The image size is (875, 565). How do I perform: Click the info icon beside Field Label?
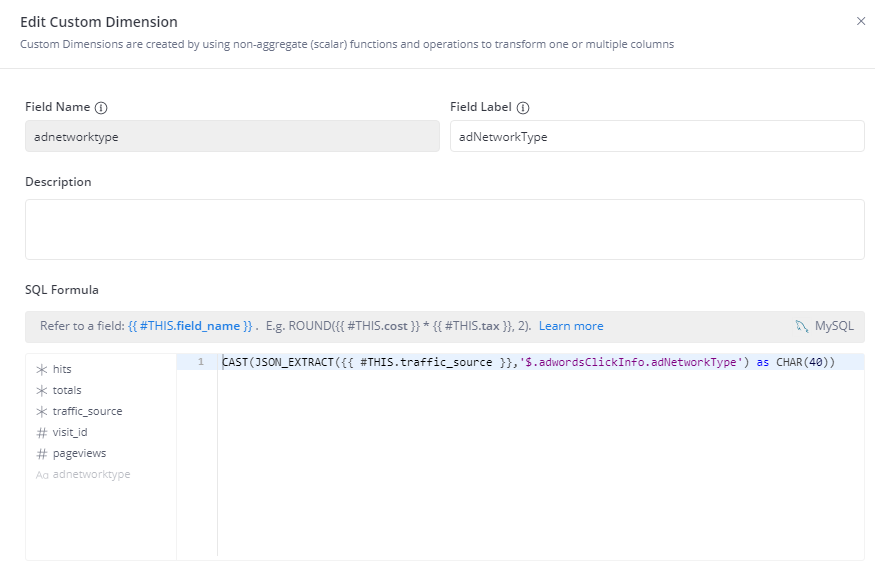(523, 108)
